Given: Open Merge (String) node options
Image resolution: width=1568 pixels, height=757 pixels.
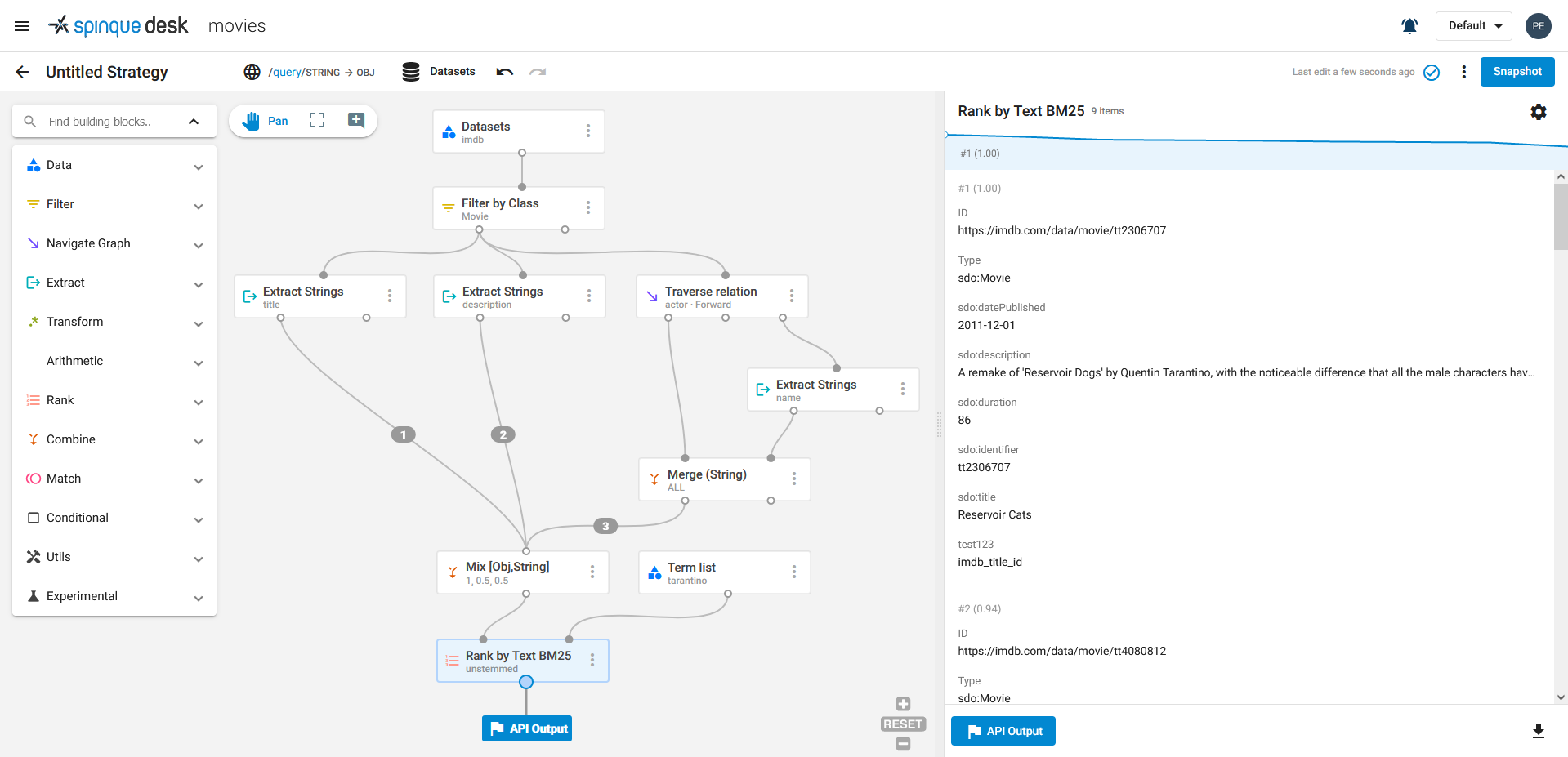Looking at the screenshot, I should click(x=794, y=479).
